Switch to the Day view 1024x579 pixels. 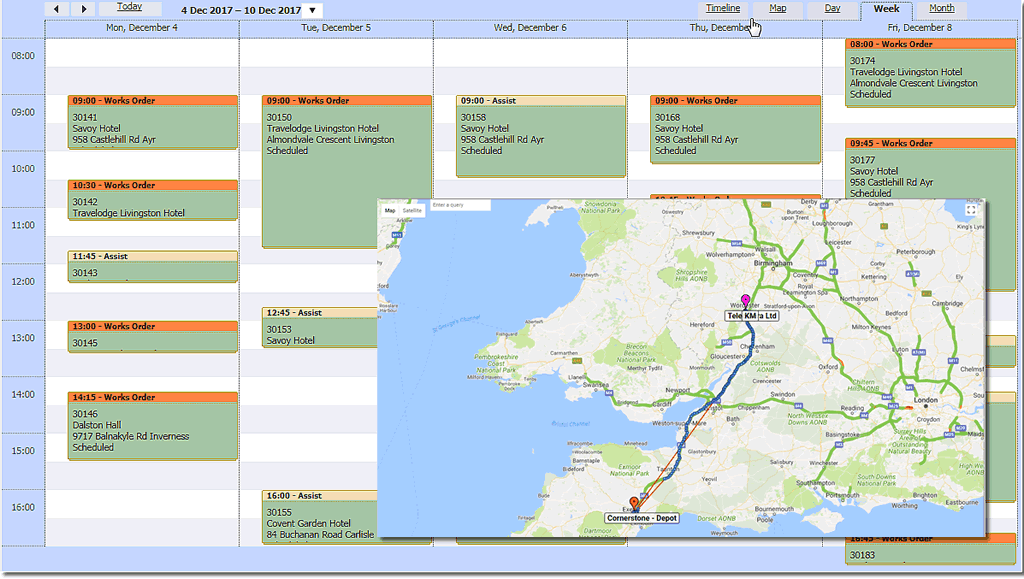(832, 8)
